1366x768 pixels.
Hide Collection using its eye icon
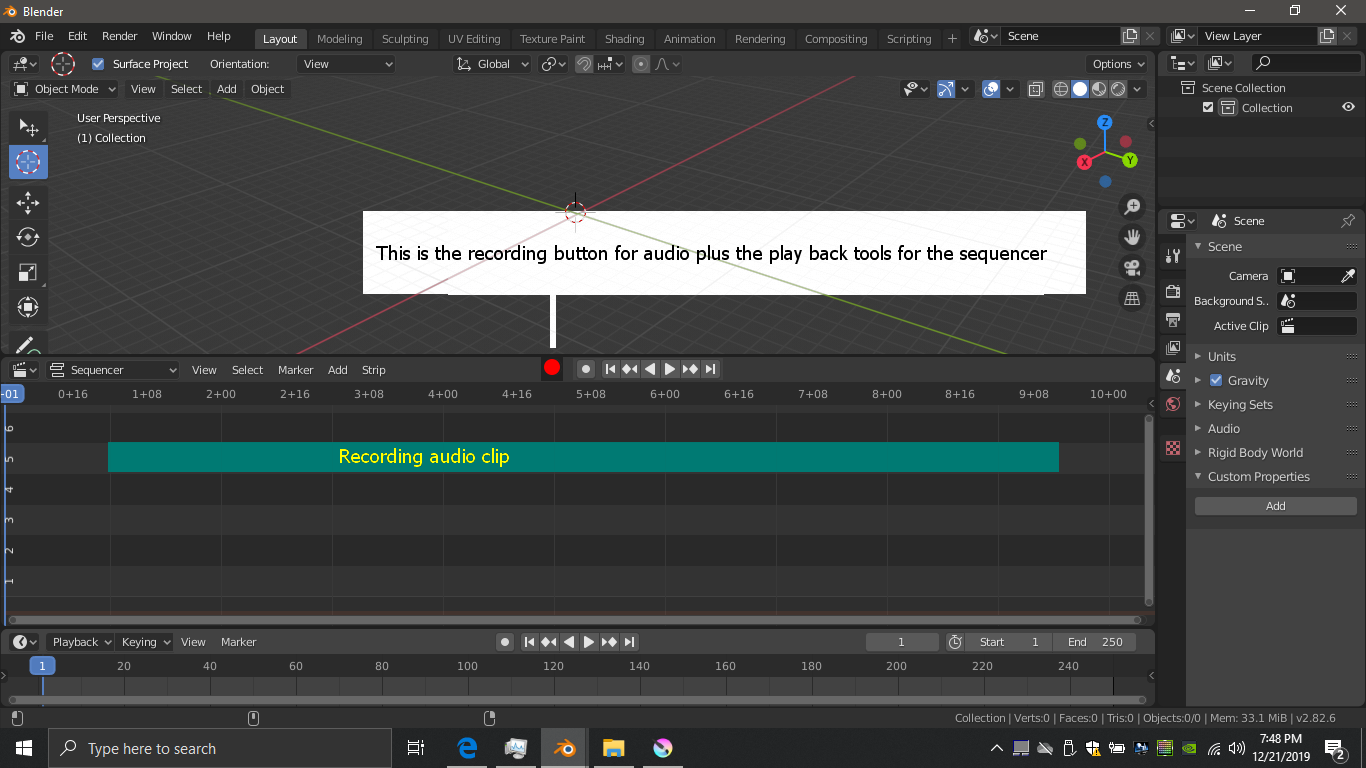click(x=1348, y=108)
